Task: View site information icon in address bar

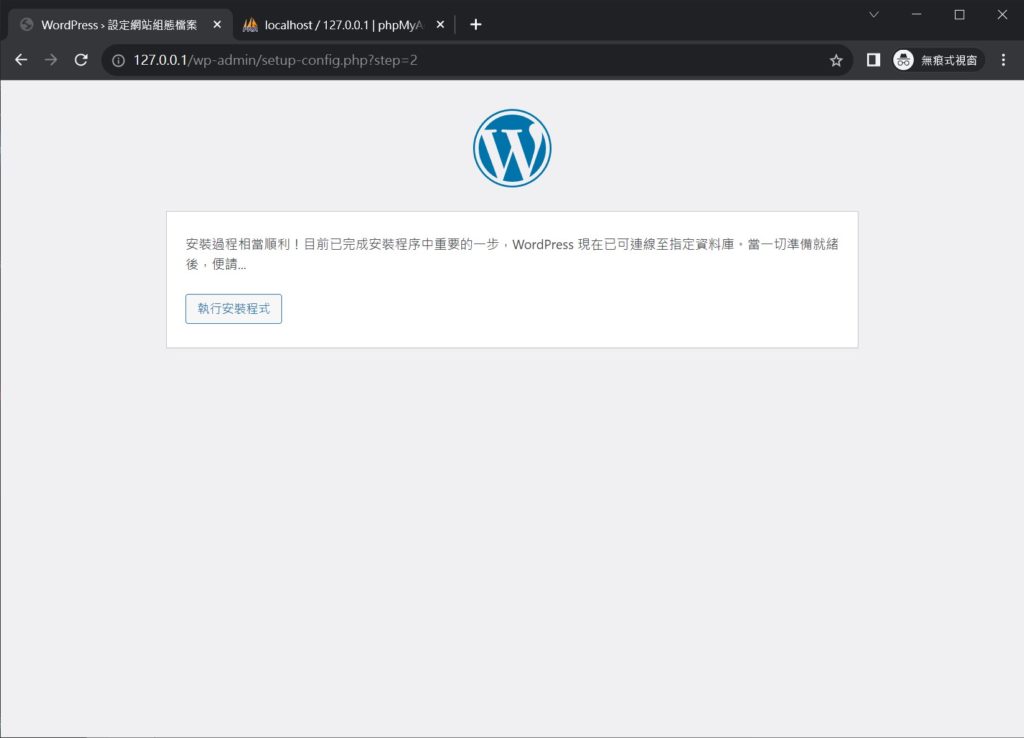Action: tap(118, 61)
